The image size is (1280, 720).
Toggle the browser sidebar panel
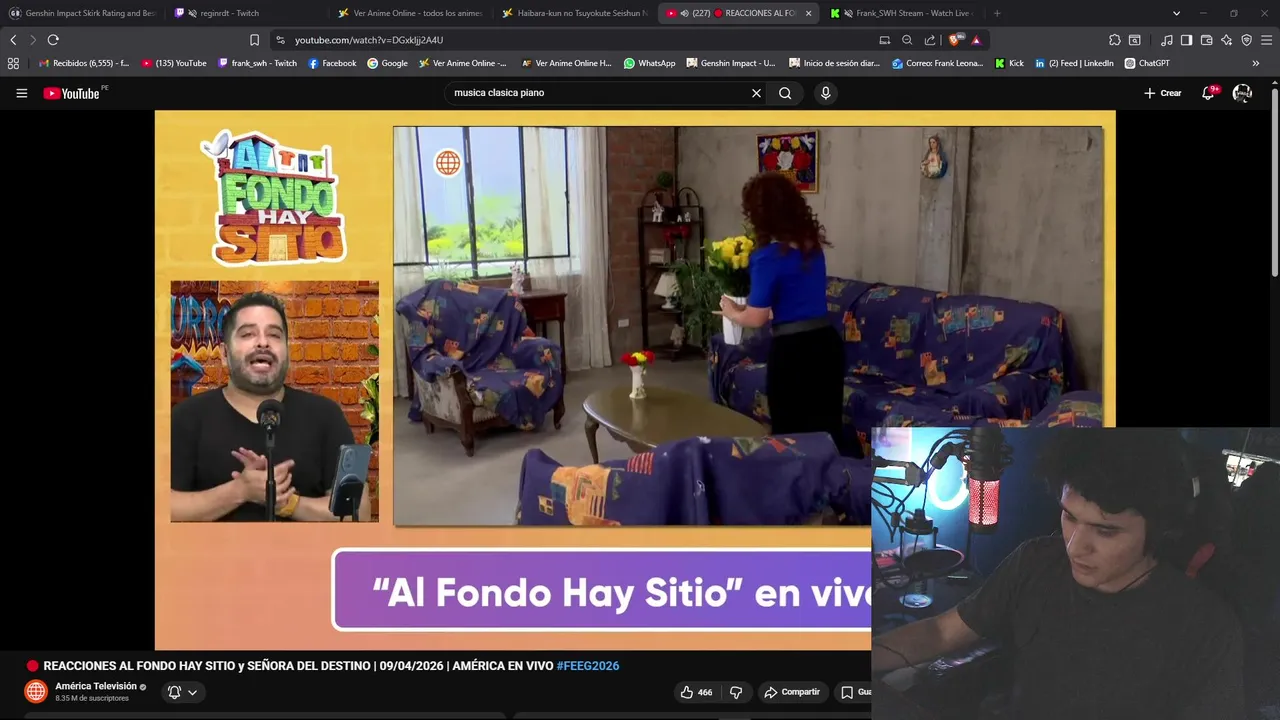(1186, 40)
